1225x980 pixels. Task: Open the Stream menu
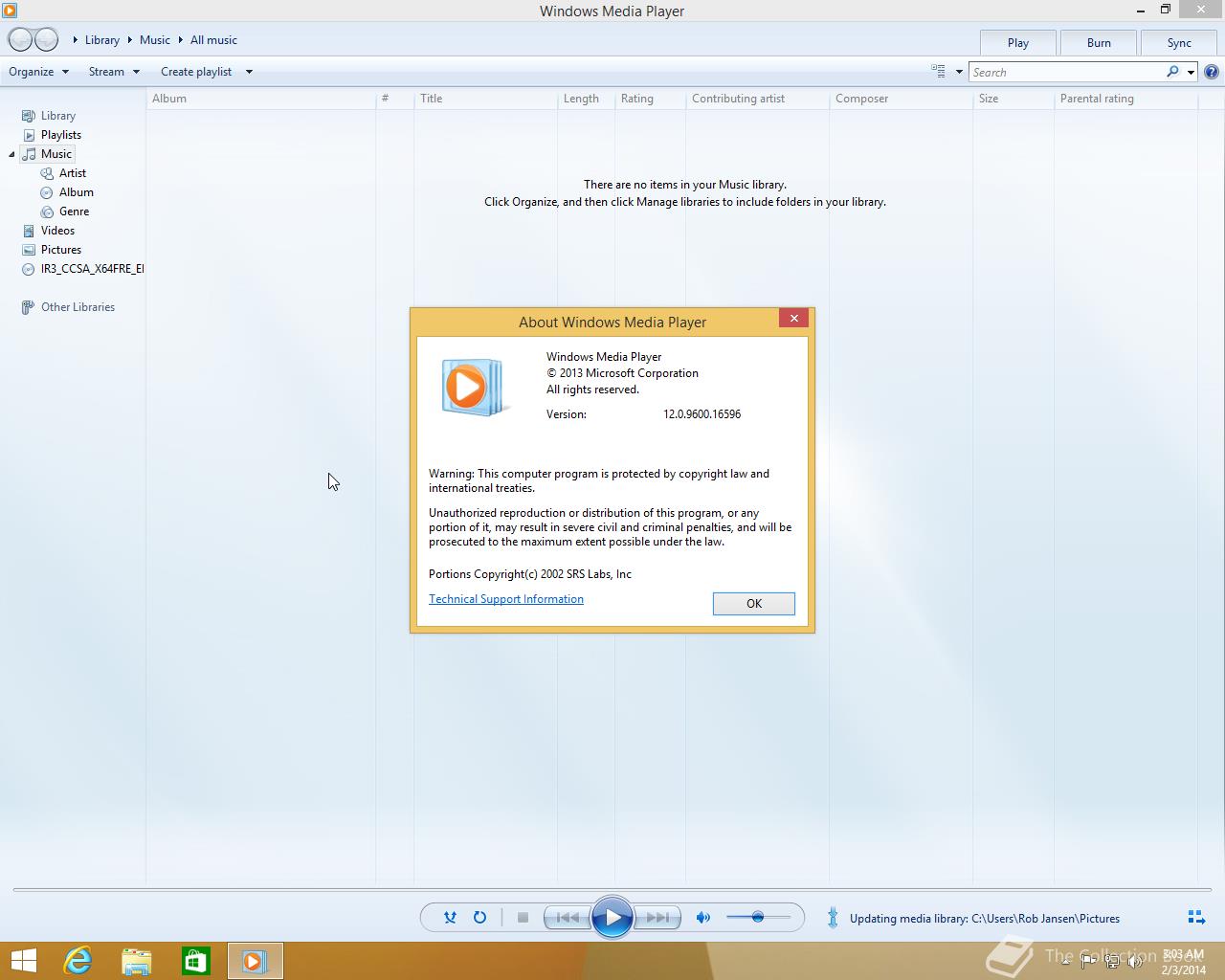[114, 72]
